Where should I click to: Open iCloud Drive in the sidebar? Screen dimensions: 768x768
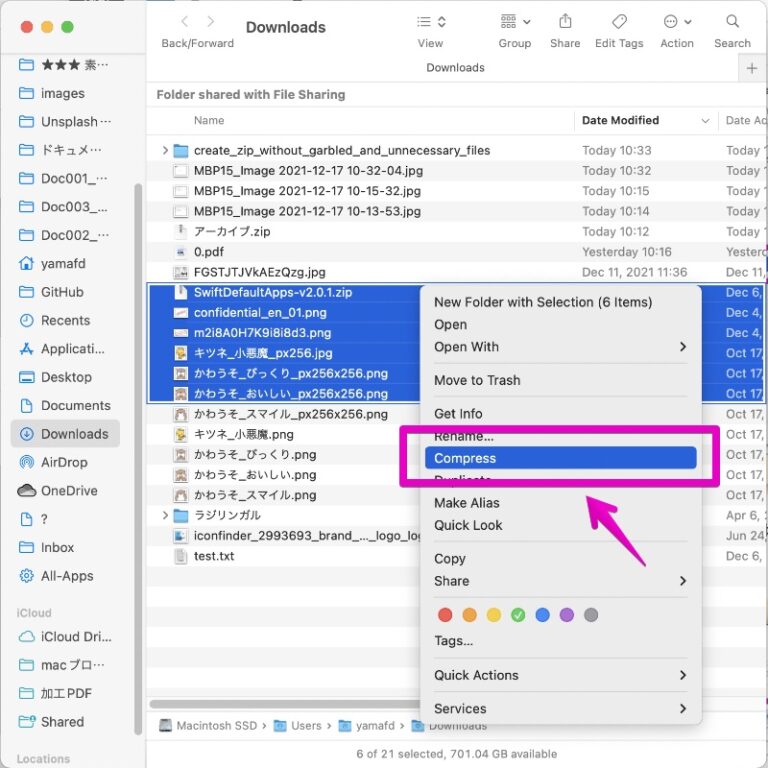(64, 637)
